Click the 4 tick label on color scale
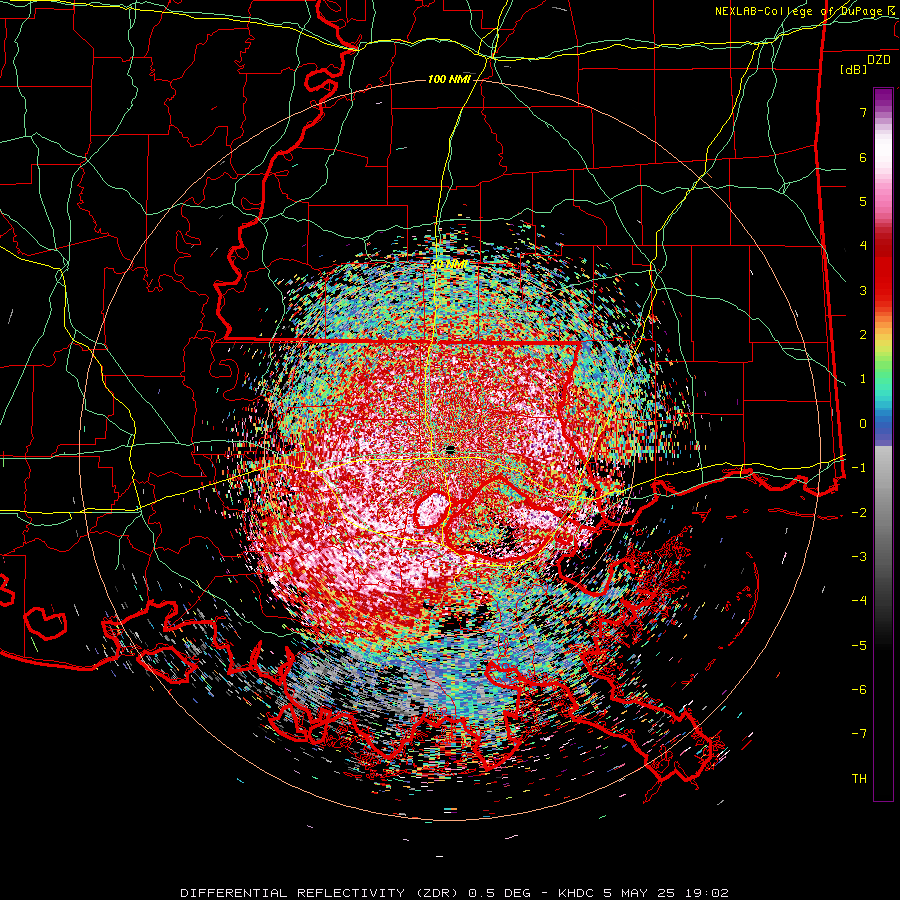The image size is (900, 900). coord(863,246)
